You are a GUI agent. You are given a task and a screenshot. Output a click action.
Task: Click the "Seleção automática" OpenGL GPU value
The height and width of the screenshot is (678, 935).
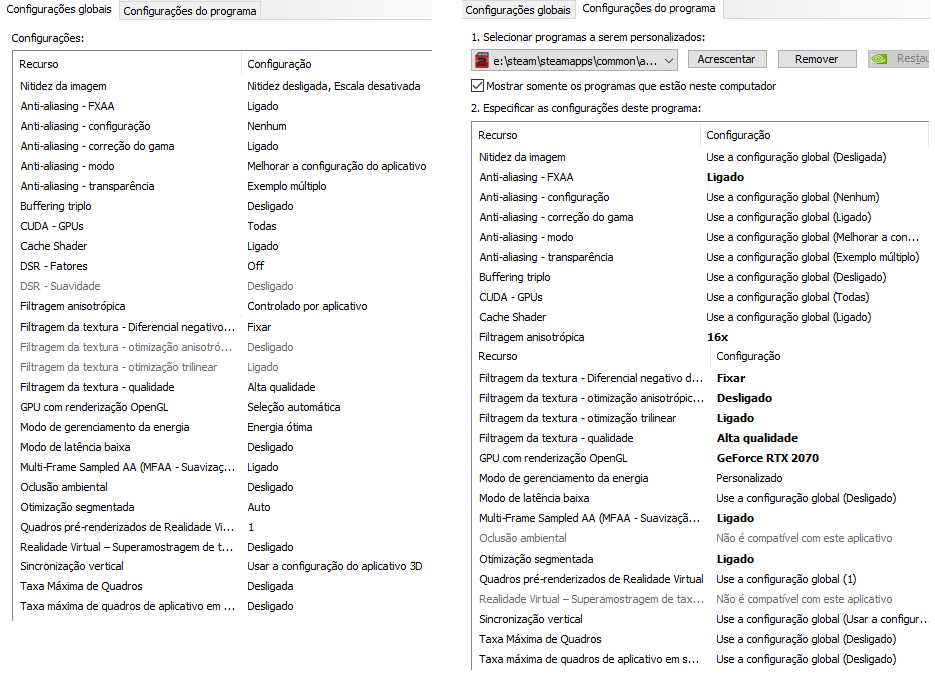click(293, 407)
